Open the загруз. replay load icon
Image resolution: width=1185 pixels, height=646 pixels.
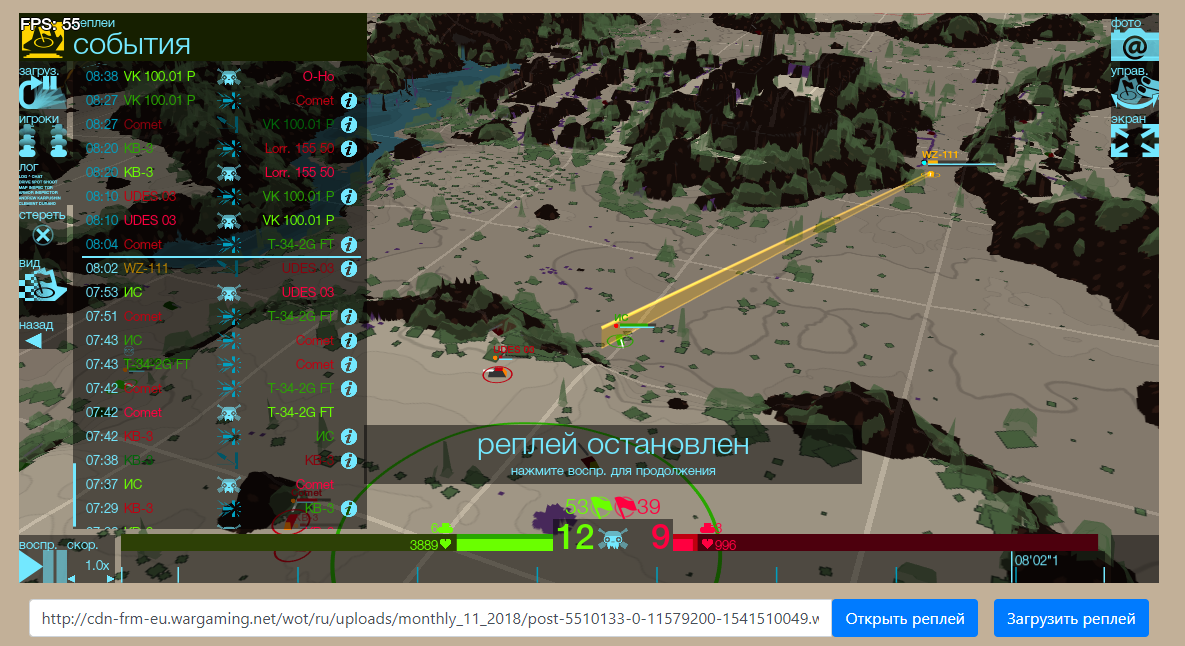pos(42,93)
